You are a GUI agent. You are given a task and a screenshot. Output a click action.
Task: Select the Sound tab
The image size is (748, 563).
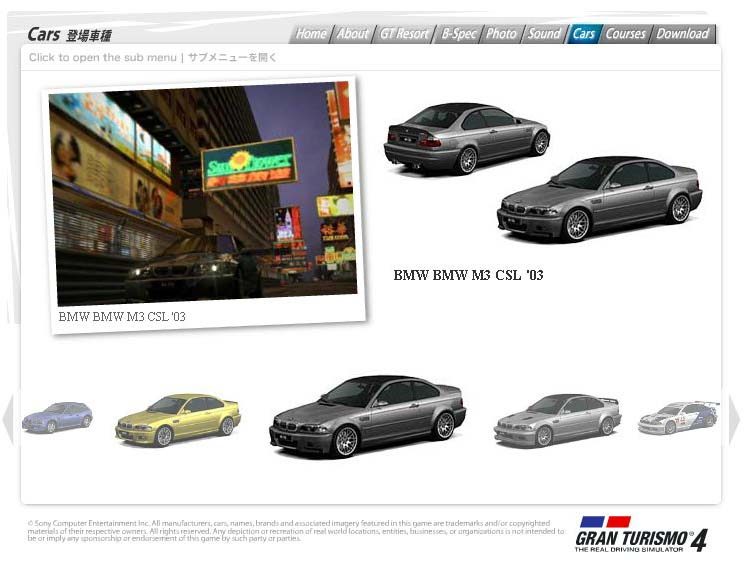pyautogui.click(x=544, y=34)
